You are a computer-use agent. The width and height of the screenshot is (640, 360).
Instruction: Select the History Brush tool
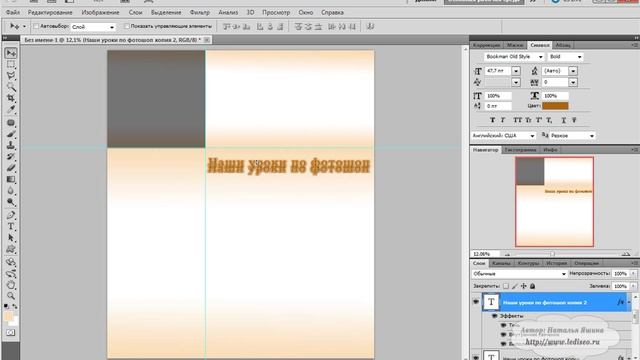click(x=11, y=157)
